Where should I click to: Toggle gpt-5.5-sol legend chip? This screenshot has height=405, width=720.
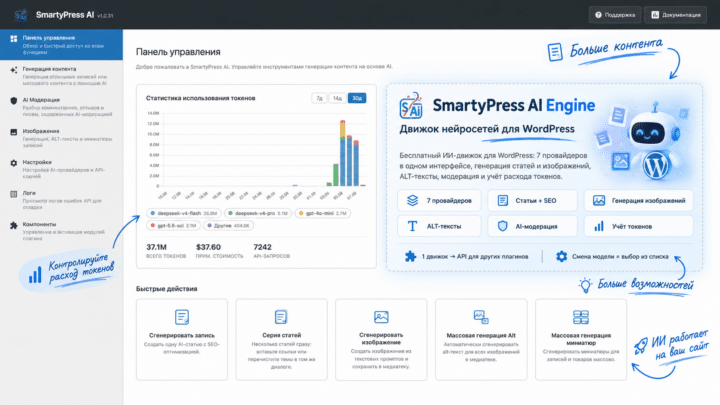[173, 225]
